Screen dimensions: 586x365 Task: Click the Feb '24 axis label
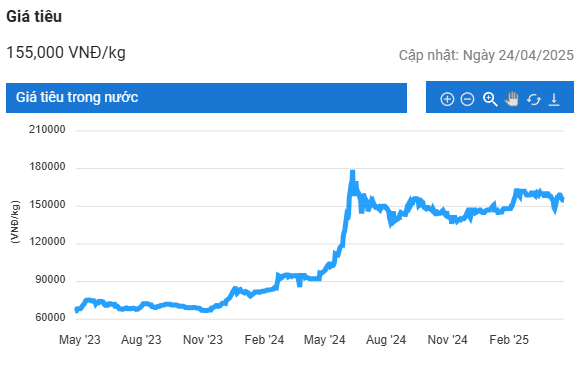click(264, 340)
